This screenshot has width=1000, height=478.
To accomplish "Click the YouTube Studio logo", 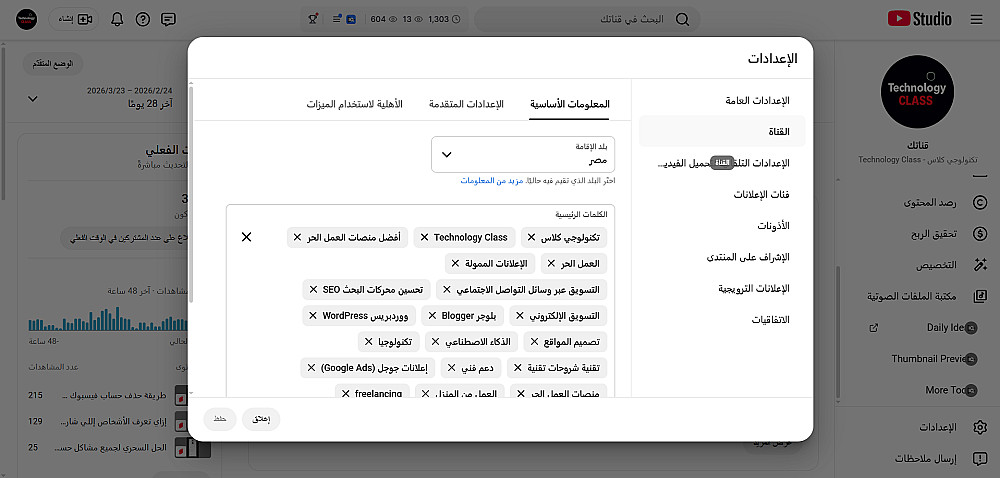I will pos(919,19).
